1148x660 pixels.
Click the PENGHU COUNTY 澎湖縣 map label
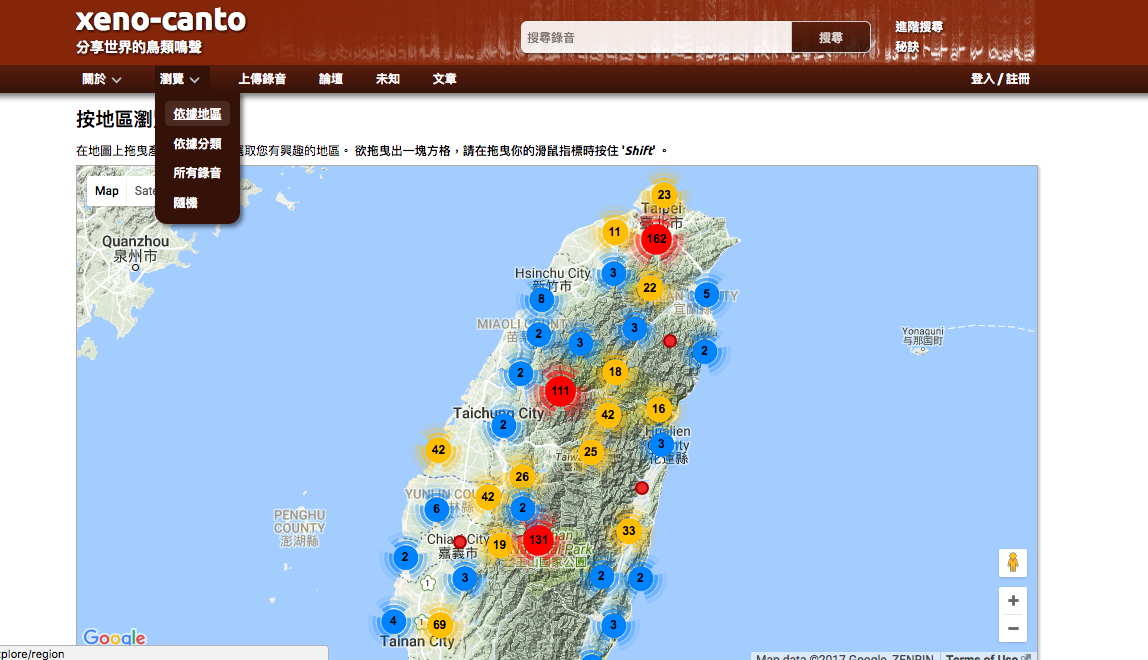[299, 528]
